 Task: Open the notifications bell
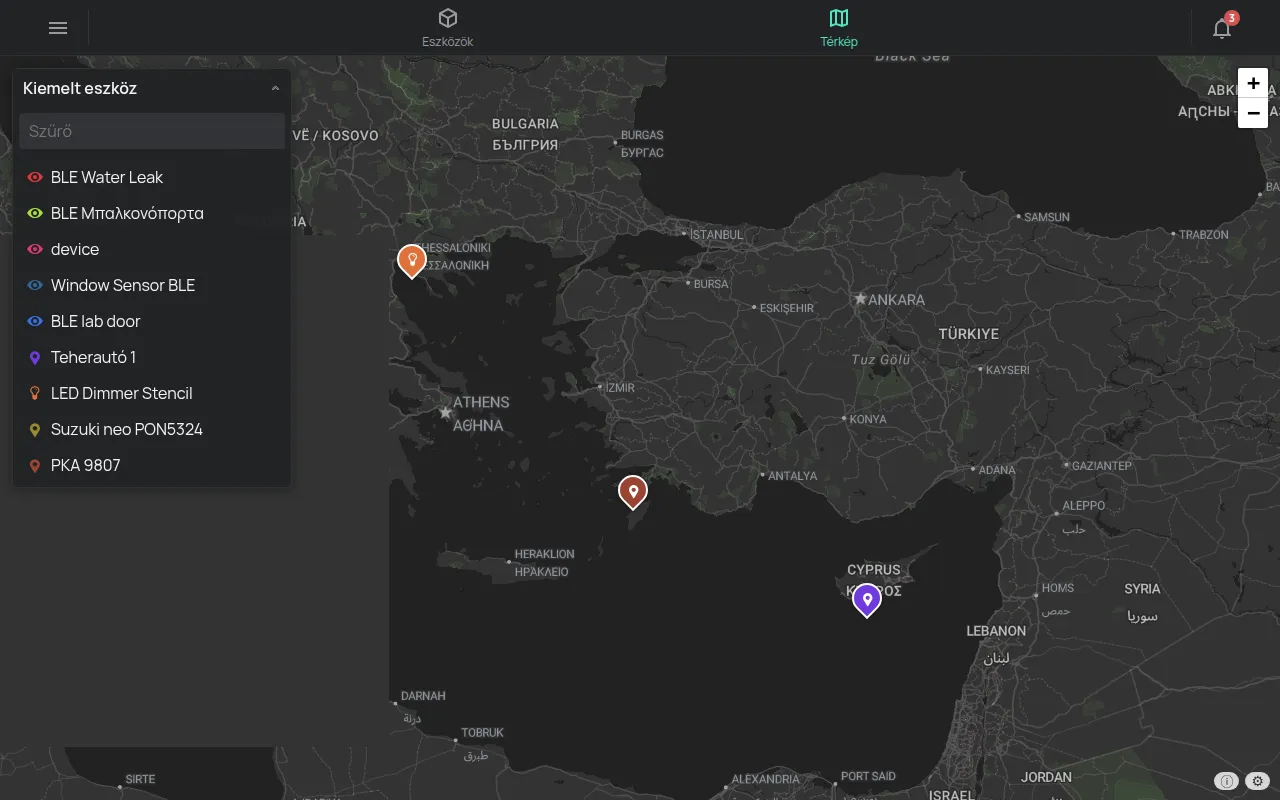[x=1222, y=28]
